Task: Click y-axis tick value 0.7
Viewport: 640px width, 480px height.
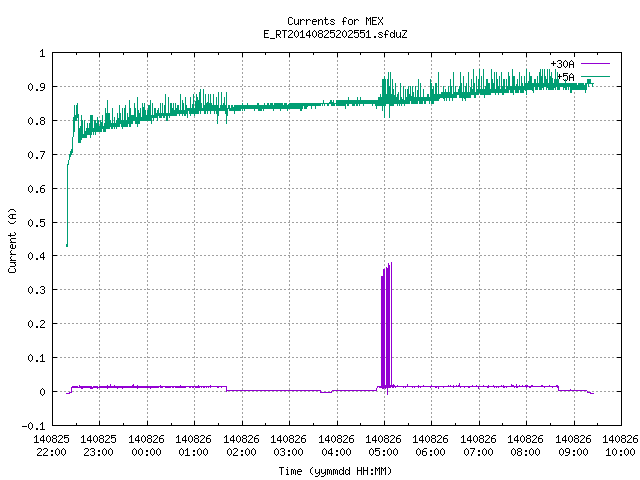Action: tap(36, 155)
